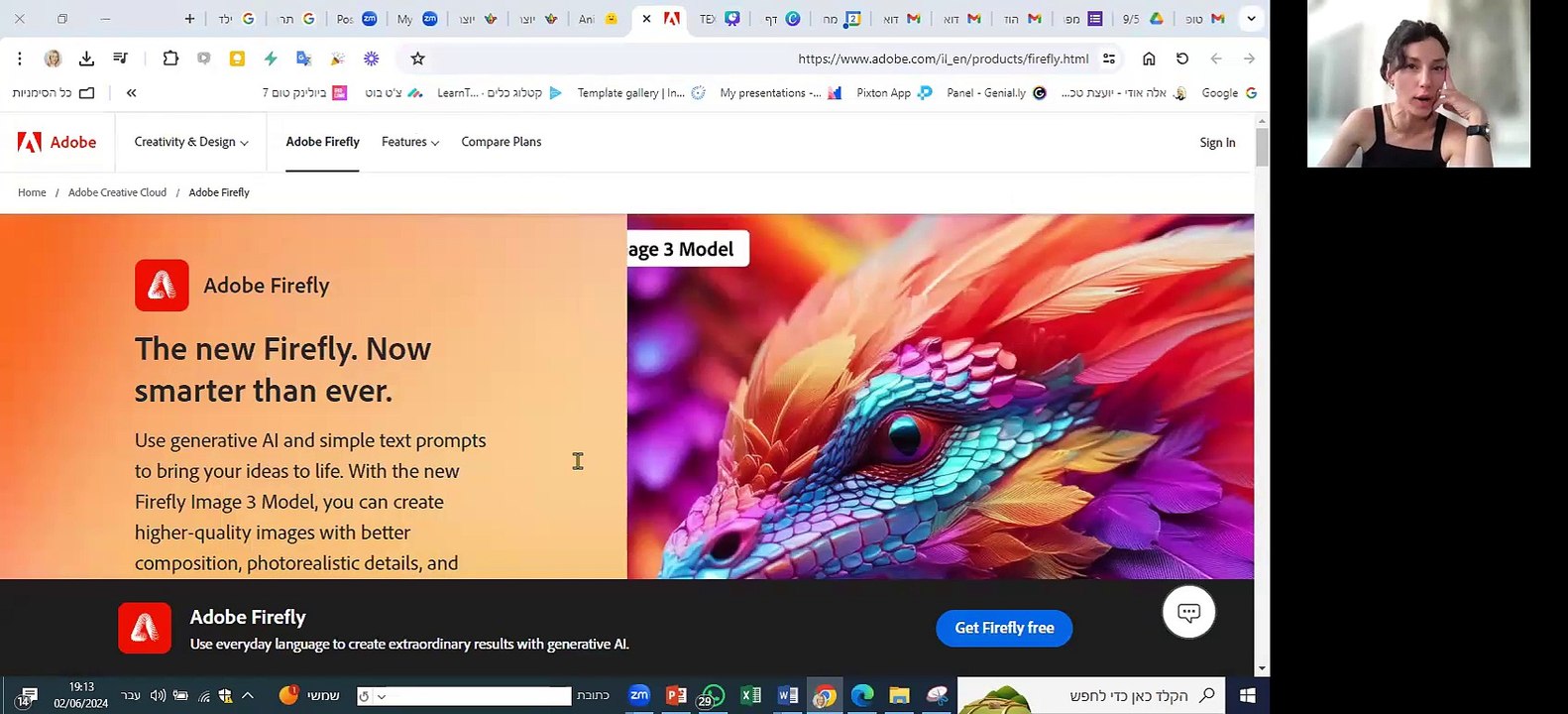The height and width of the screenshot is (714, 1568).
Task: Click the party popper extension icon
Action: tap(338, 59)
